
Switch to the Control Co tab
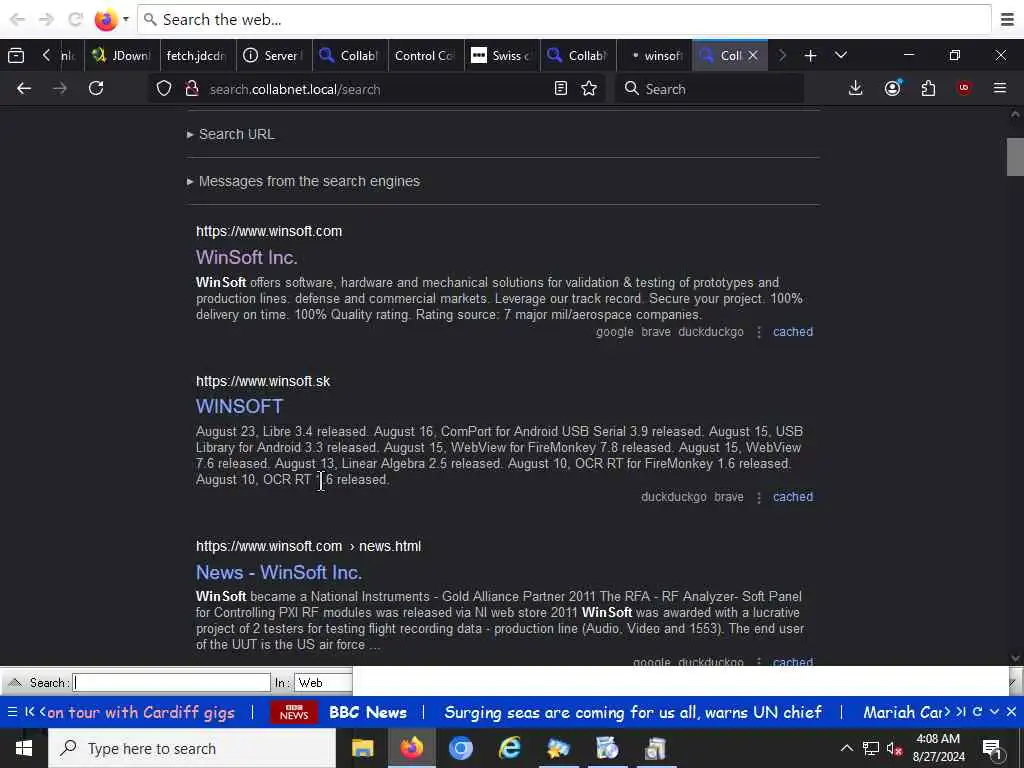424,56
